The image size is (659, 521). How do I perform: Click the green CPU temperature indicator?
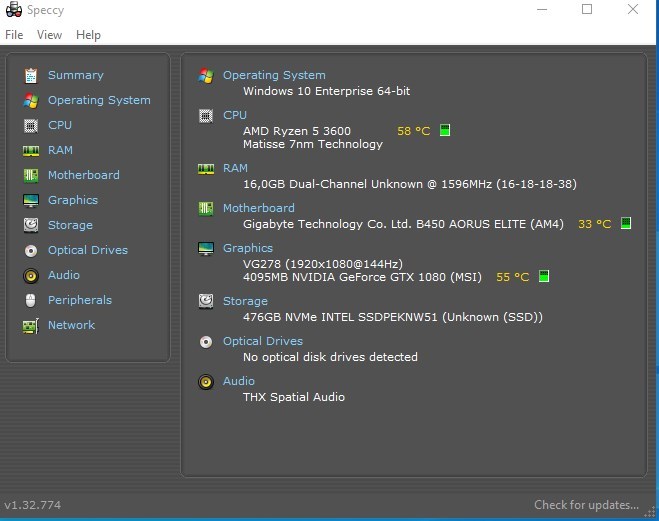(x=445, y=130)
